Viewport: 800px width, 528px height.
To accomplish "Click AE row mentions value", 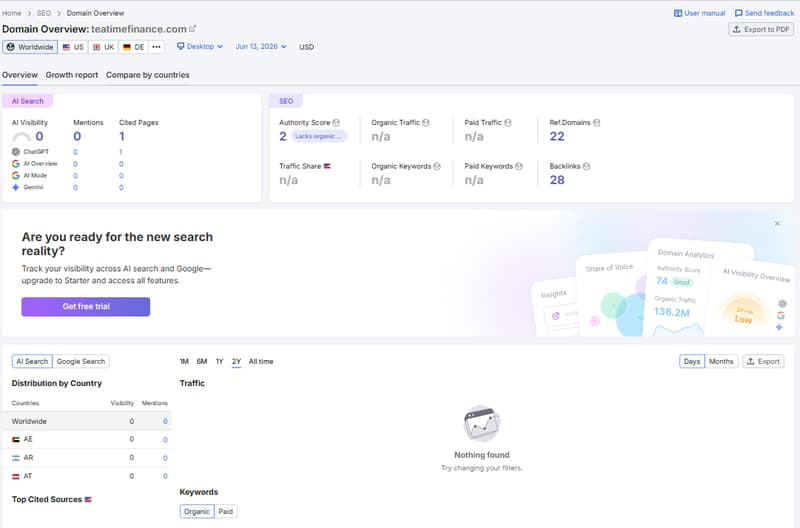I will pos(165,440).
